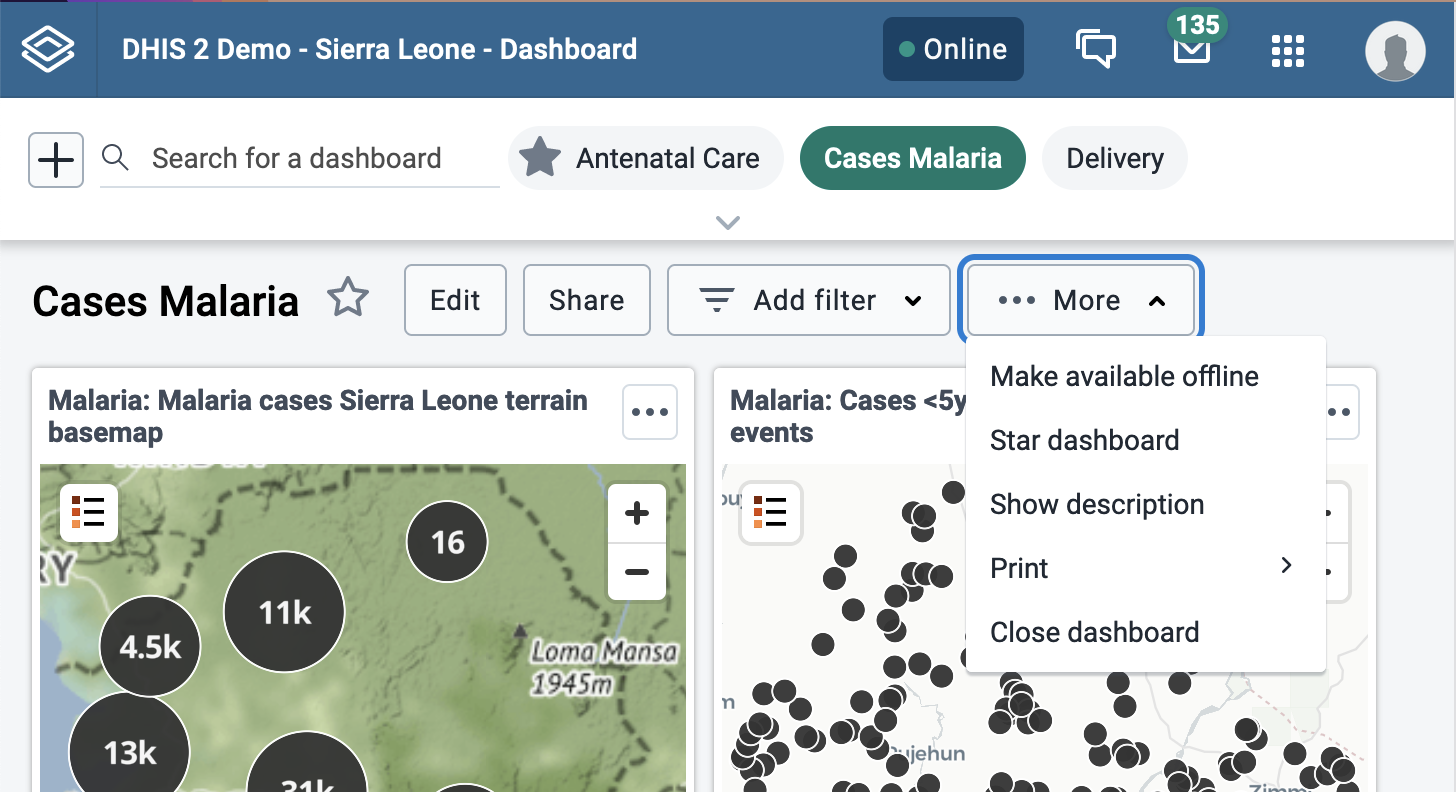Expand the dashboards list with the down chevron
1456x792 pixels.
(x=728, y=222)
